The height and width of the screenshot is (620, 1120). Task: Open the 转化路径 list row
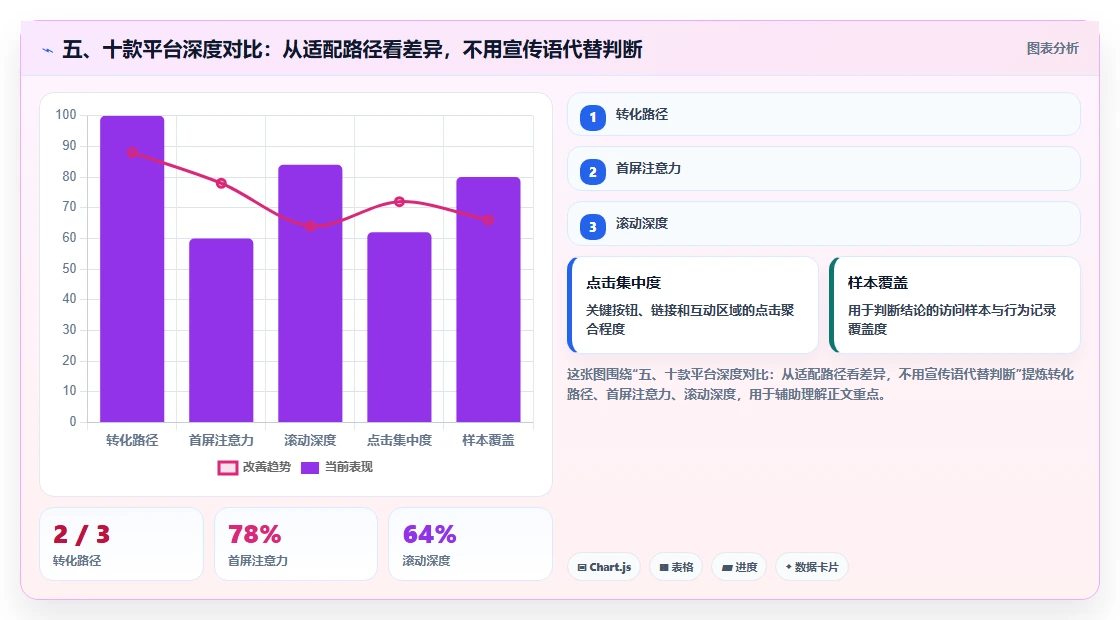click(x=824, y=114)
